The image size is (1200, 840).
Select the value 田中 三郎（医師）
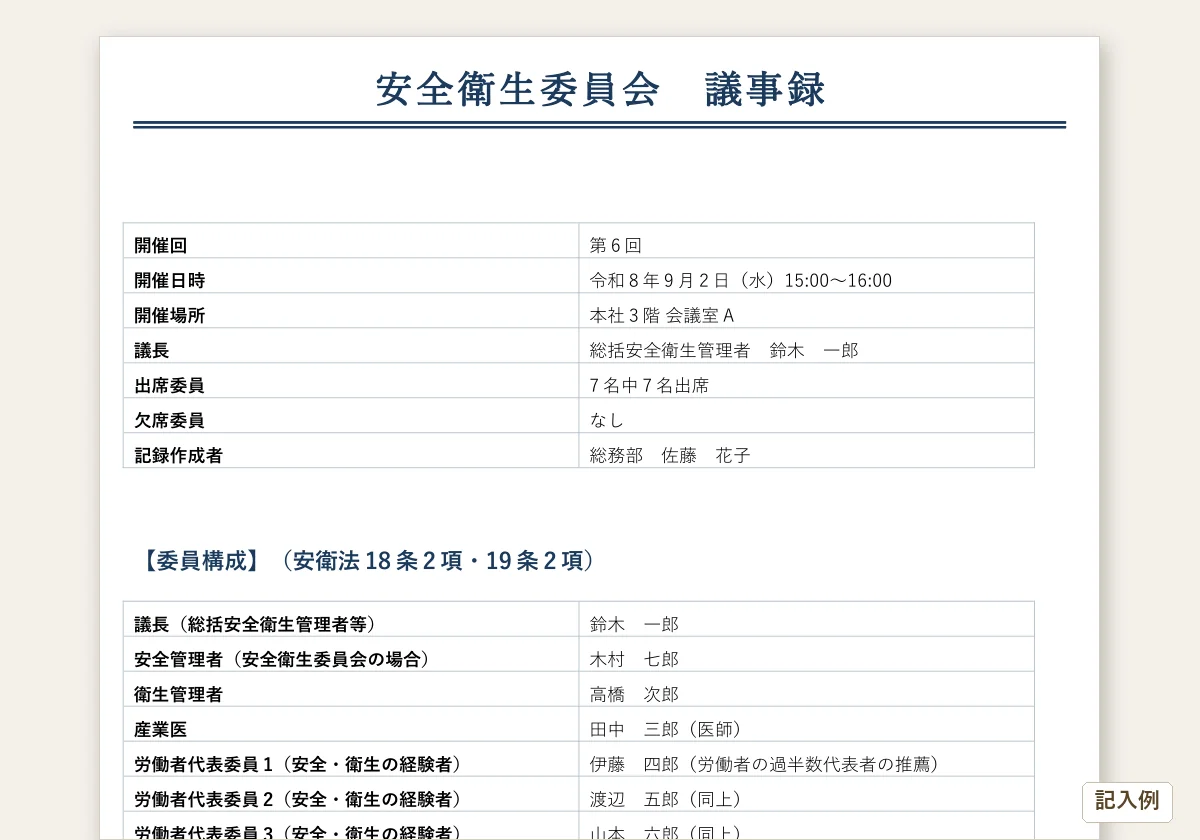666,729
